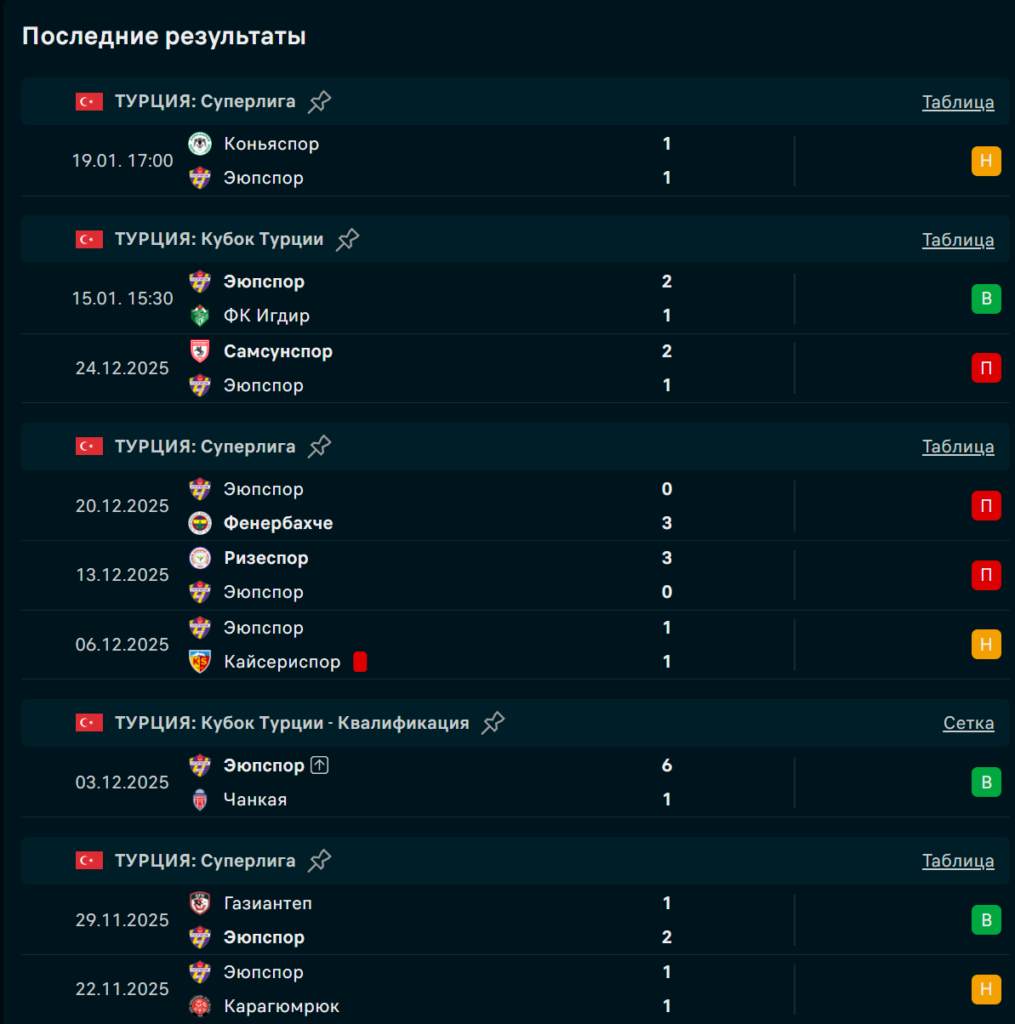The height and width of the screenshot is (1024, 1015).
Task: Click the green В badge for Эюпспор–ФК Игдир
Action: (986, 299)
